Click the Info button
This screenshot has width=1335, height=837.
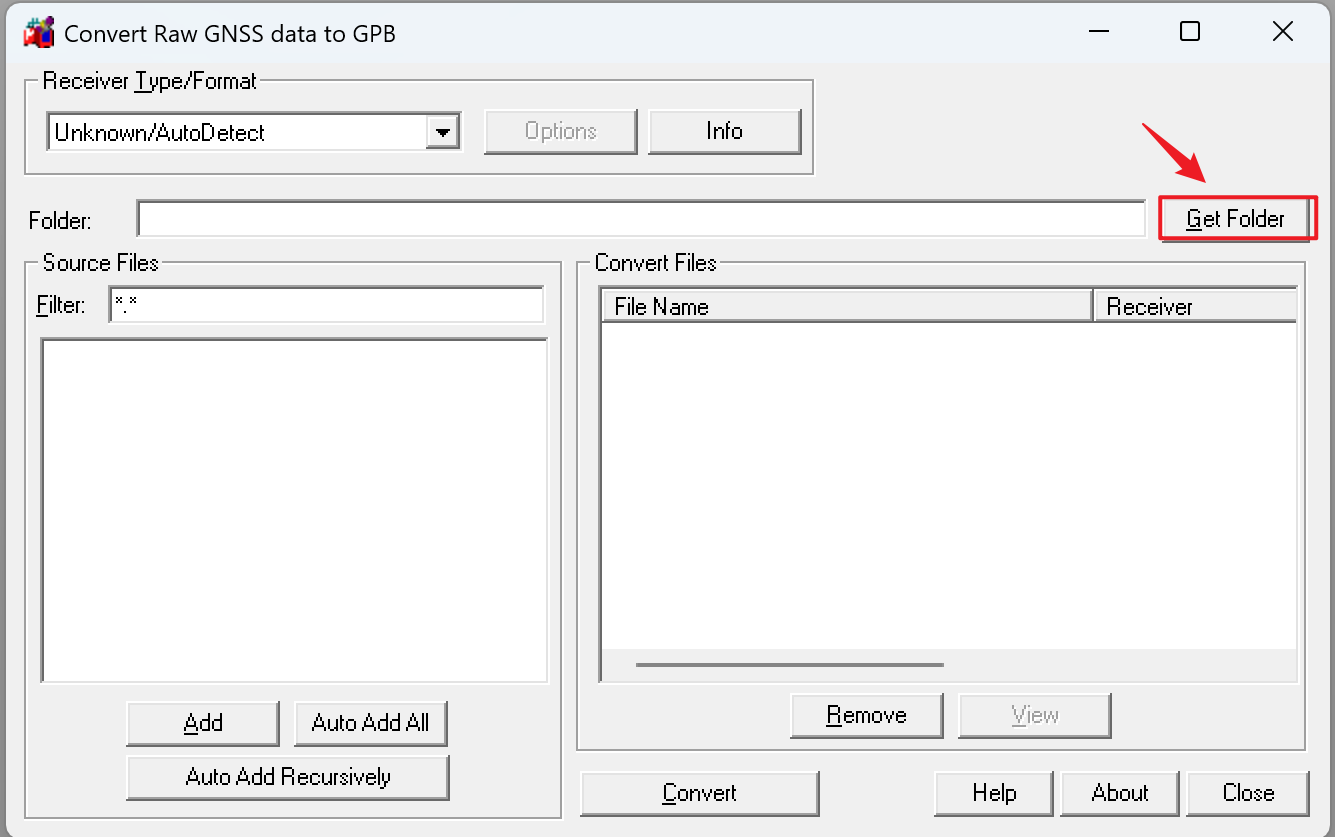pos(724,131)
